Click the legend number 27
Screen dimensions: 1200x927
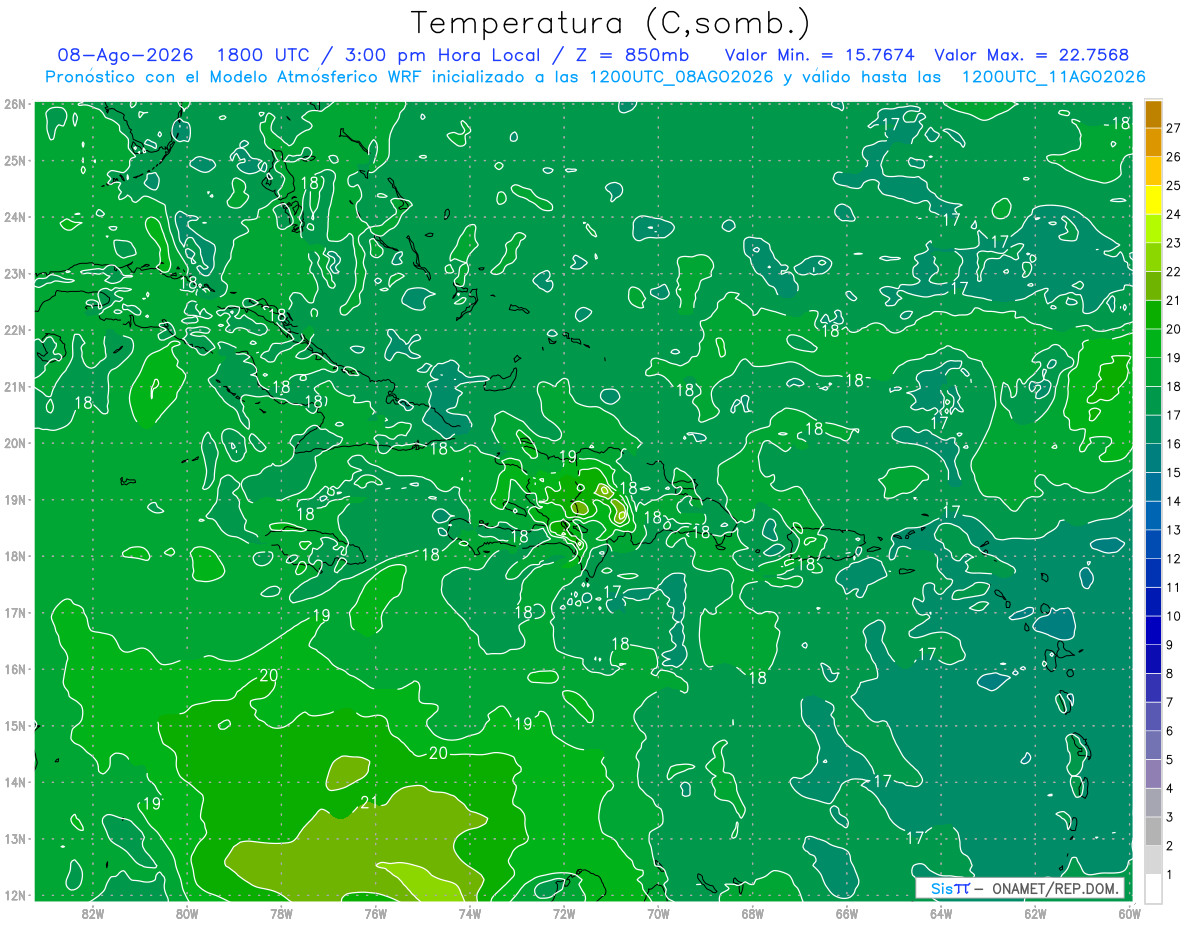point(1173,128)
